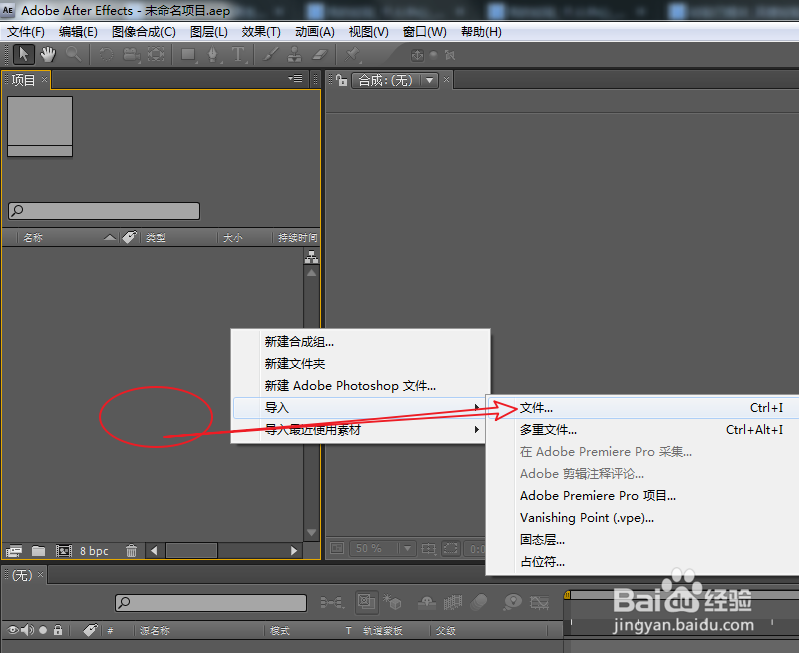Select the Zoom magnifier tool

(x=74, y=54)
